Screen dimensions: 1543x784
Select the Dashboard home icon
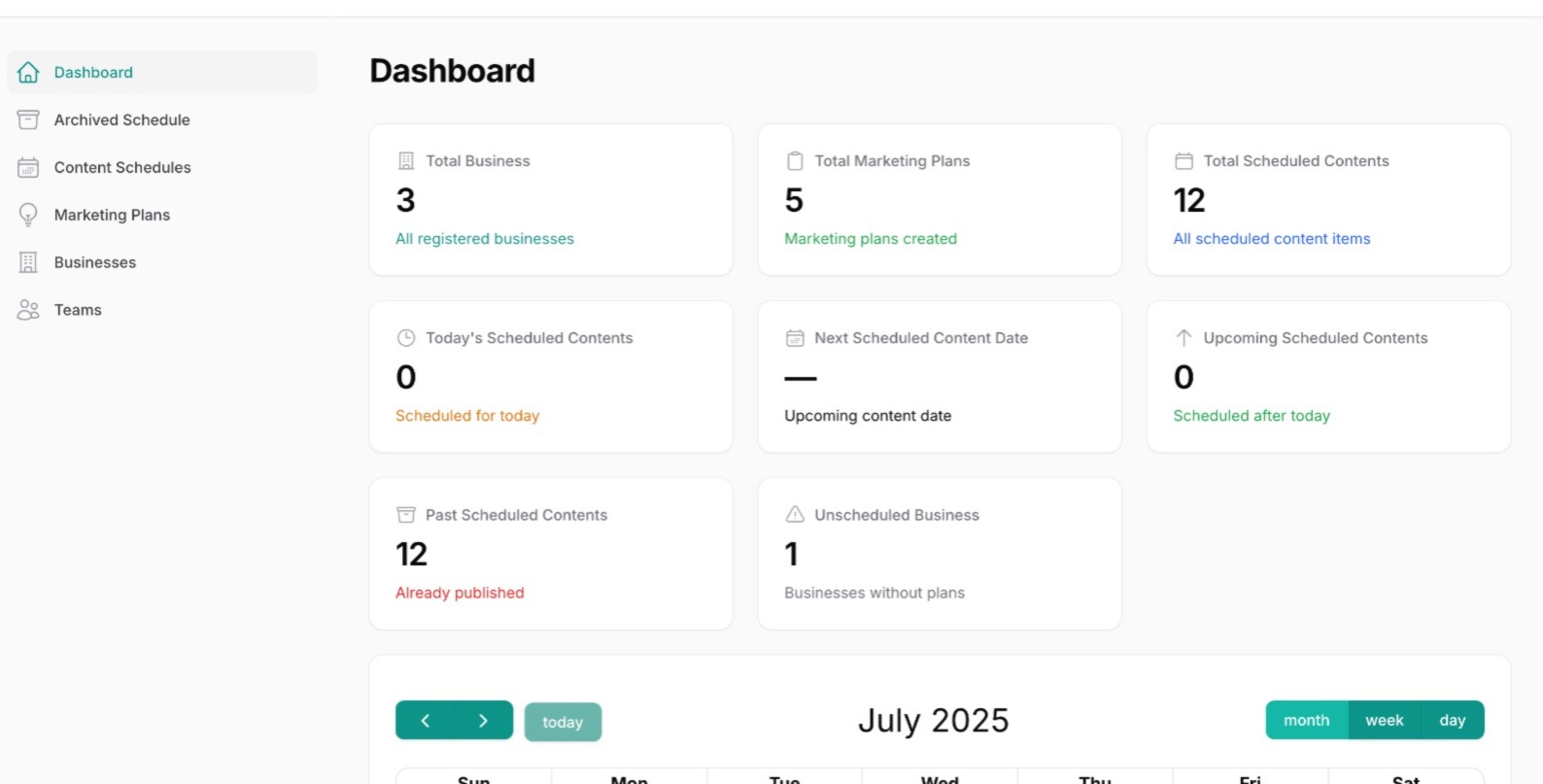27,72
